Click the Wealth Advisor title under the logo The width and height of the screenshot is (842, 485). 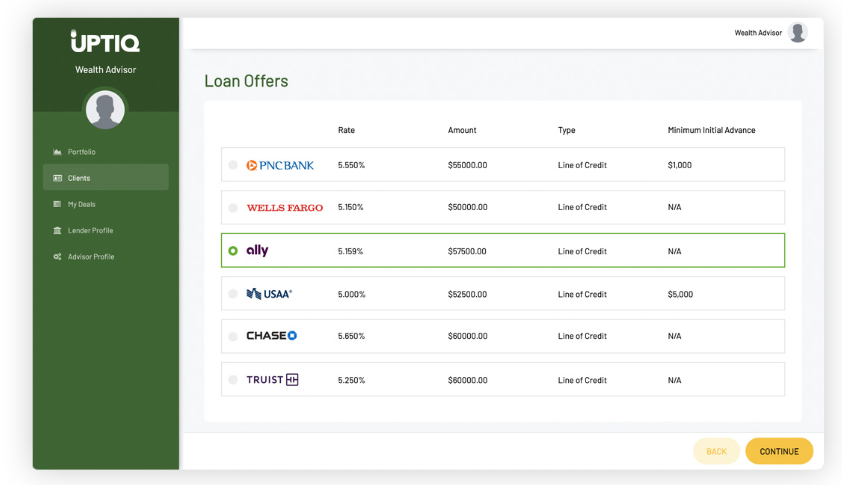tap(105, 70)
